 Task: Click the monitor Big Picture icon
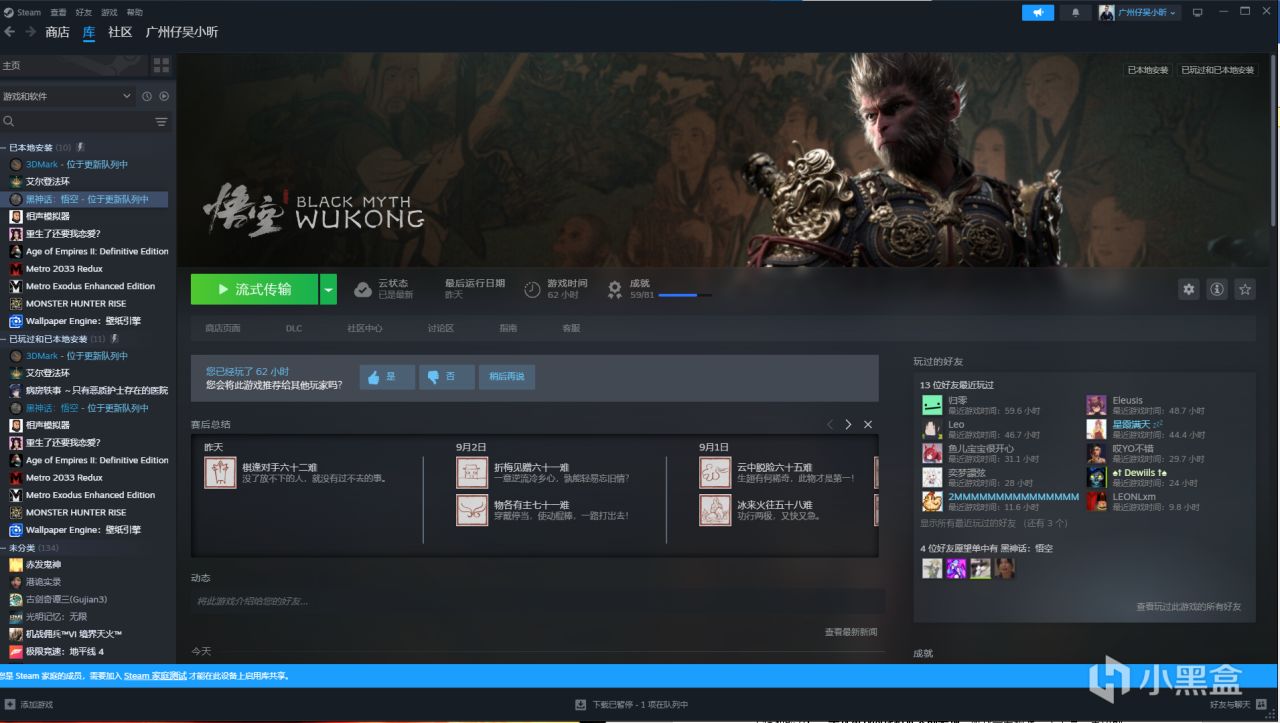point(1197,12)
